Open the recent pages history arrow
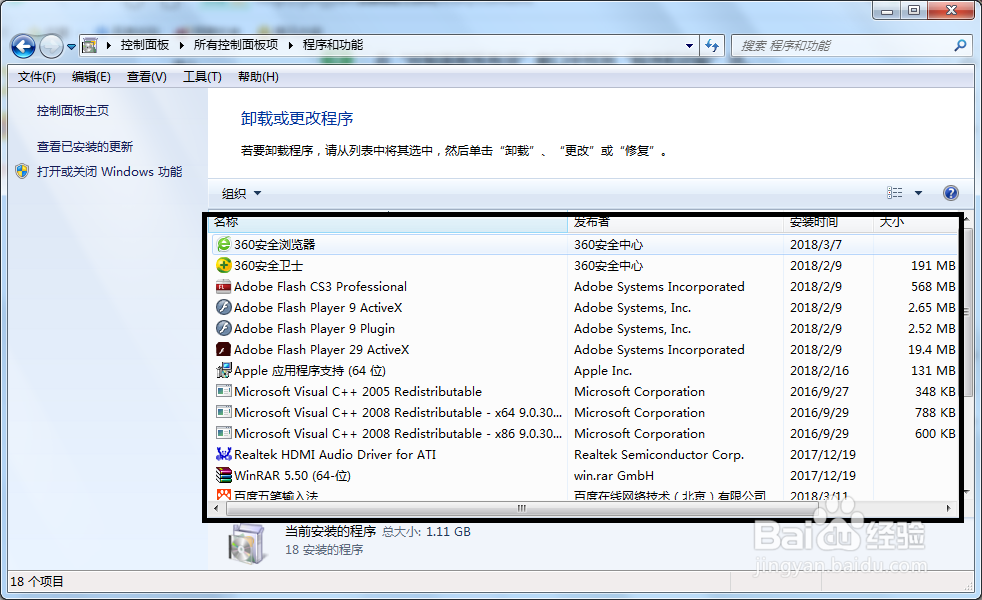This screenshot has width=982, height=600. pos(71,46)
